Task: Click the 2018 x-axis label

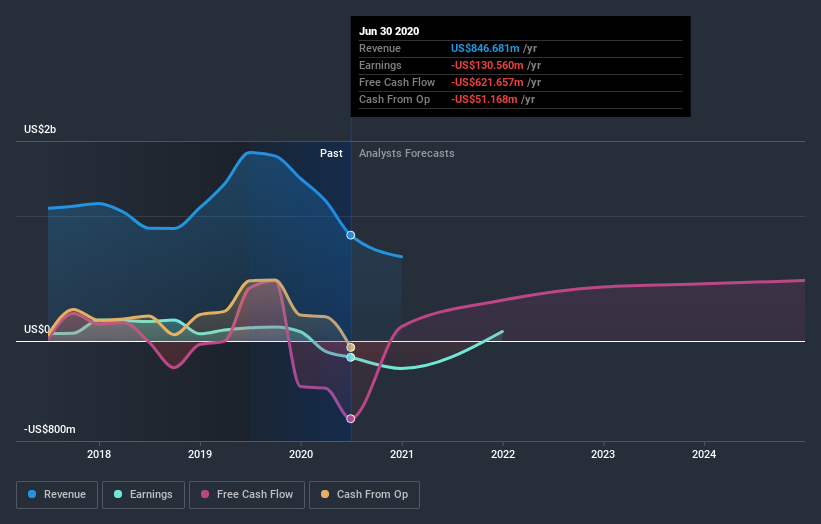Action: point(99,454)
